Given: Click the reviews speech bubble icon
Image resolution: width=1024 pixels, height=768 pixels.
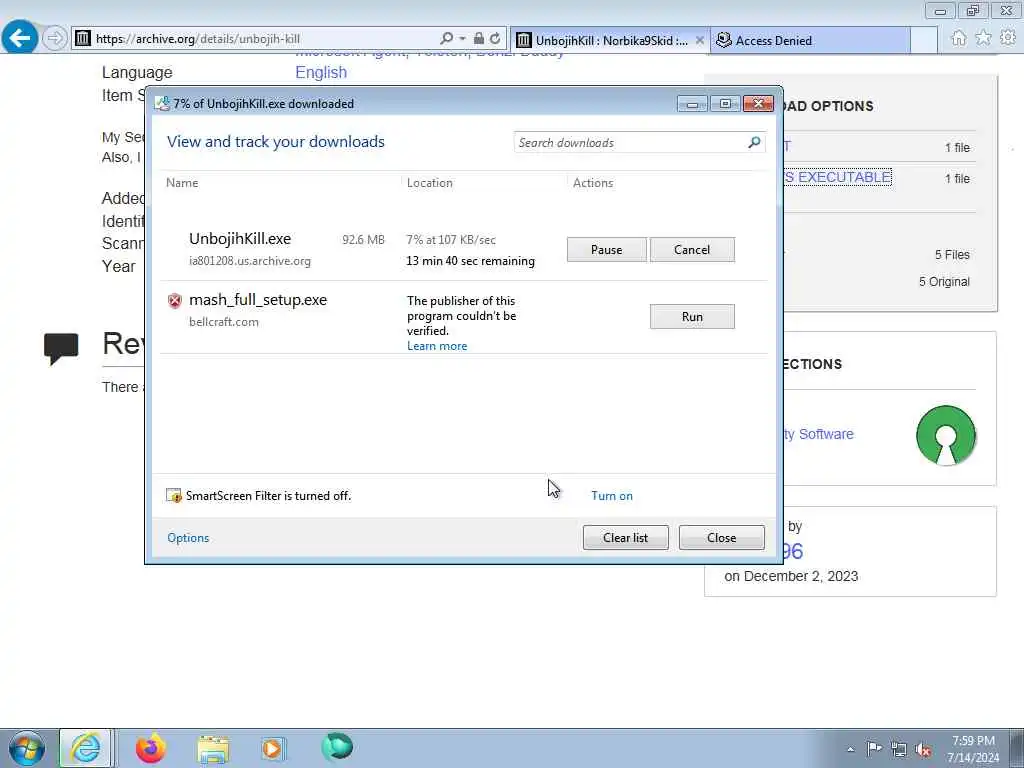Looking at the screenshot, I should pyautogui.click(x=61, y=348).
